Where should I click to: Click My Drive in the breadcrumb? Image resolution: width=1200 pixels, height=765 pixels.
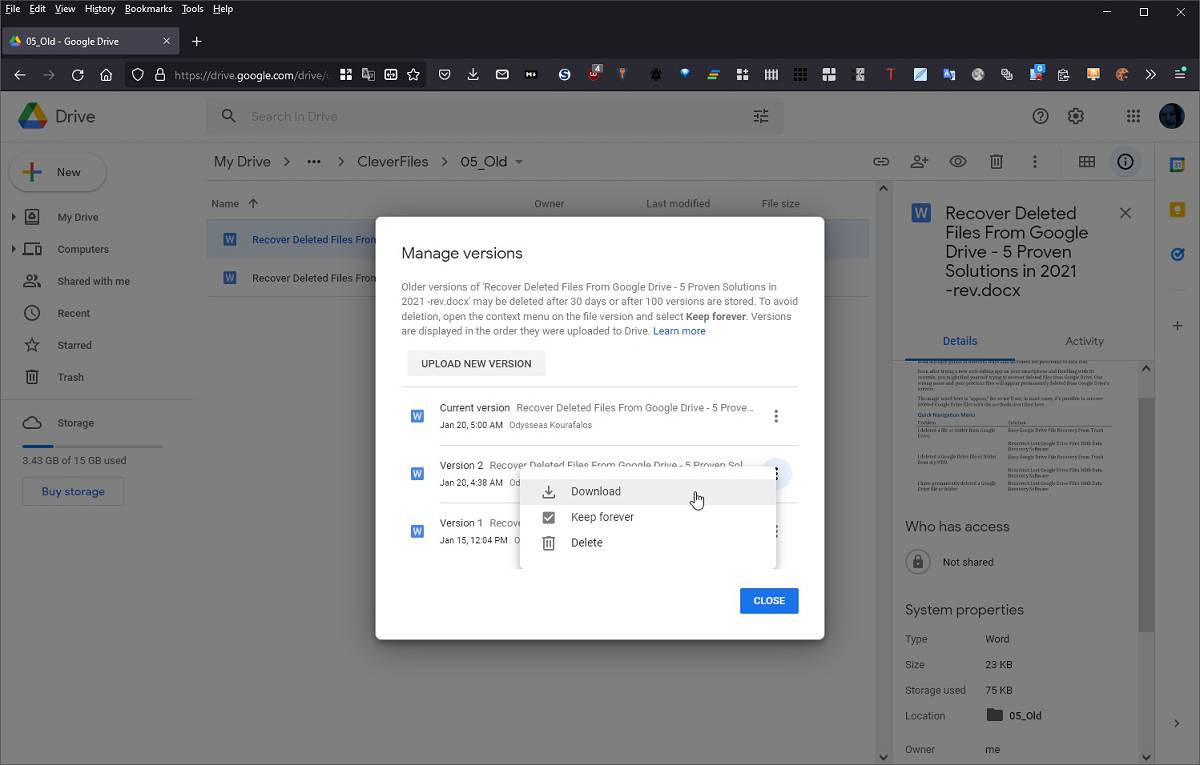coord(242,161)
